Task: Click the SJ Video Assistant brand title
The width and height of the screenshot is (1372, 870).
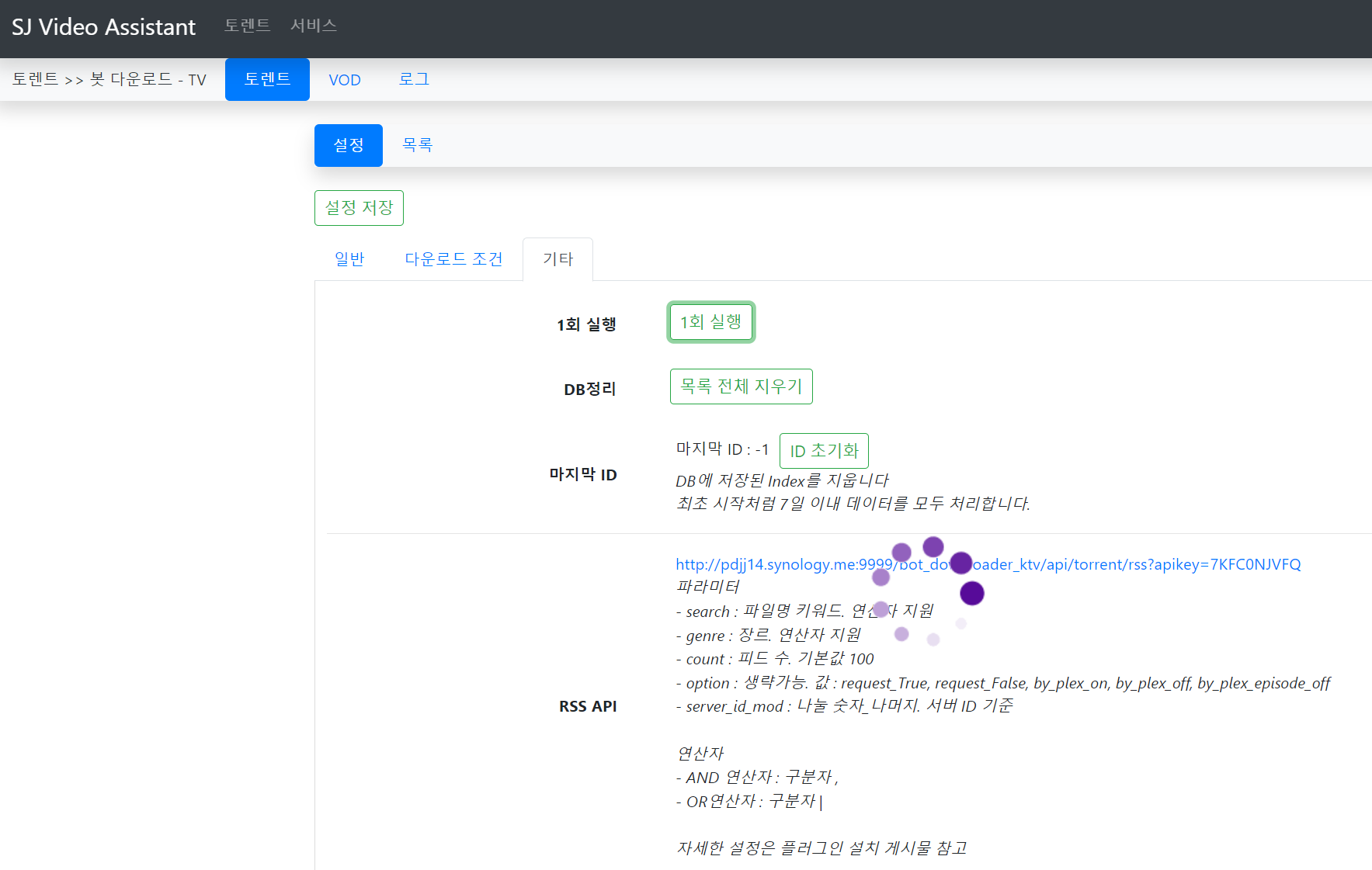Action: (x=103, y=27)
